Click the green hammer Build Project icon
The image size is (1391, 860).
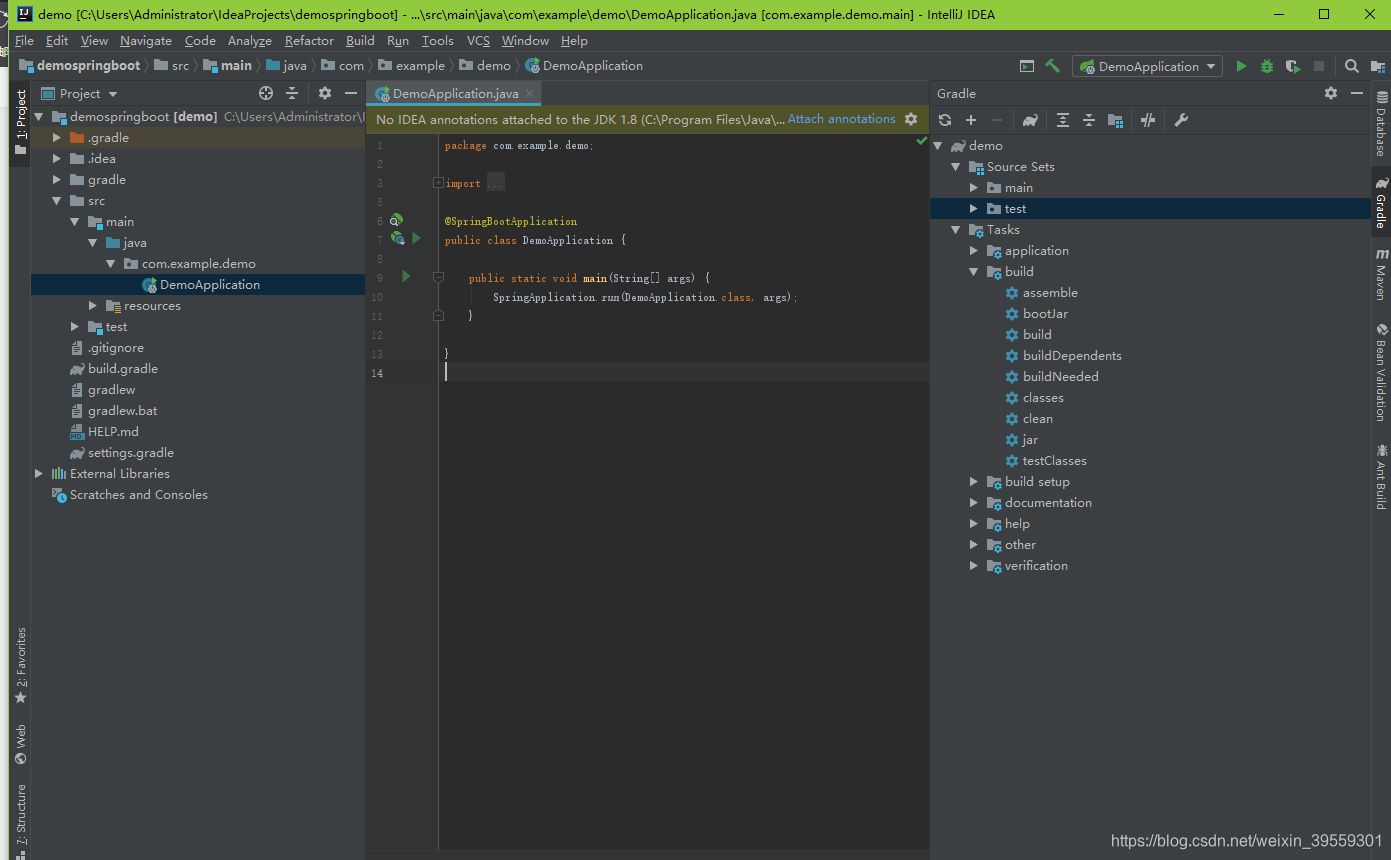(1052, 66)
